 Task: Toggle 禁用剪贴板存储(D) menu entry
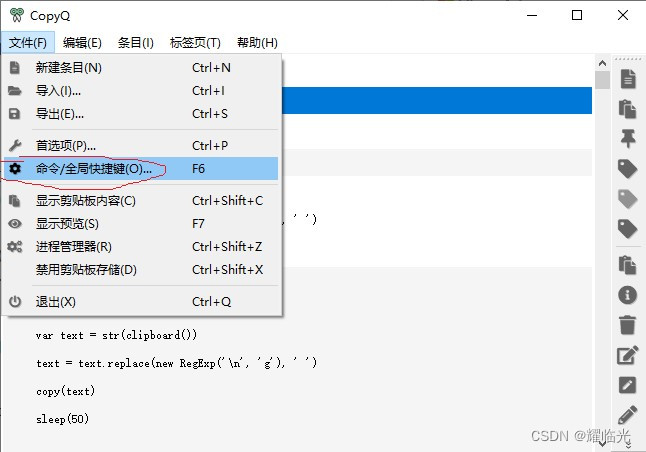(142, 270)
